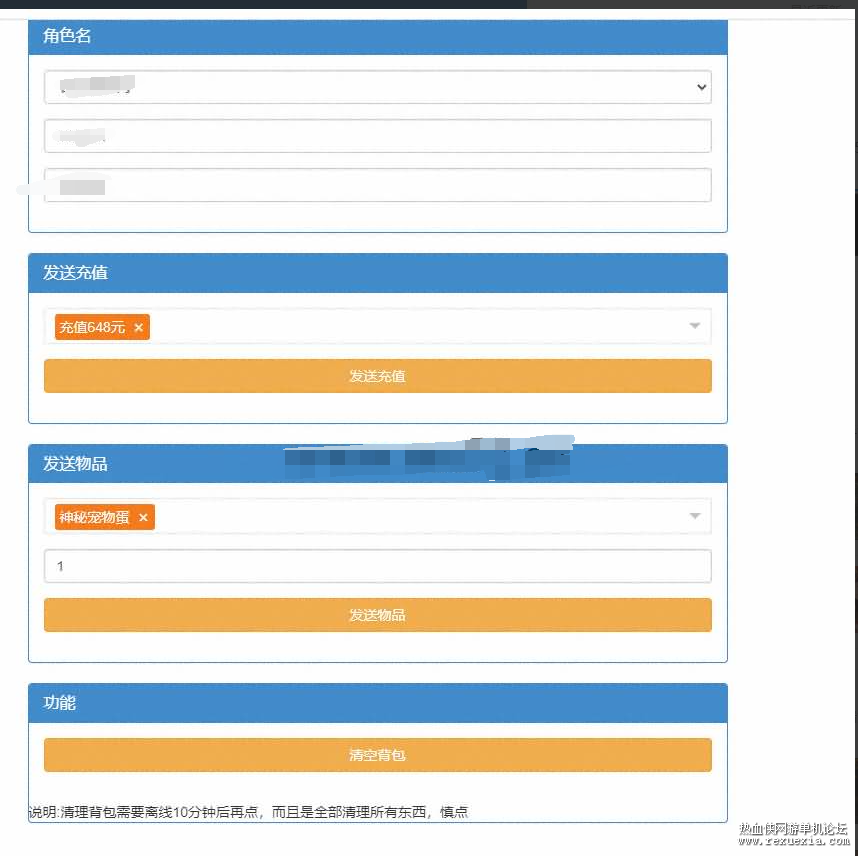Click the × inside the recharge tag
The width and height of the screenshot is (858, 856).
[139, 327]
